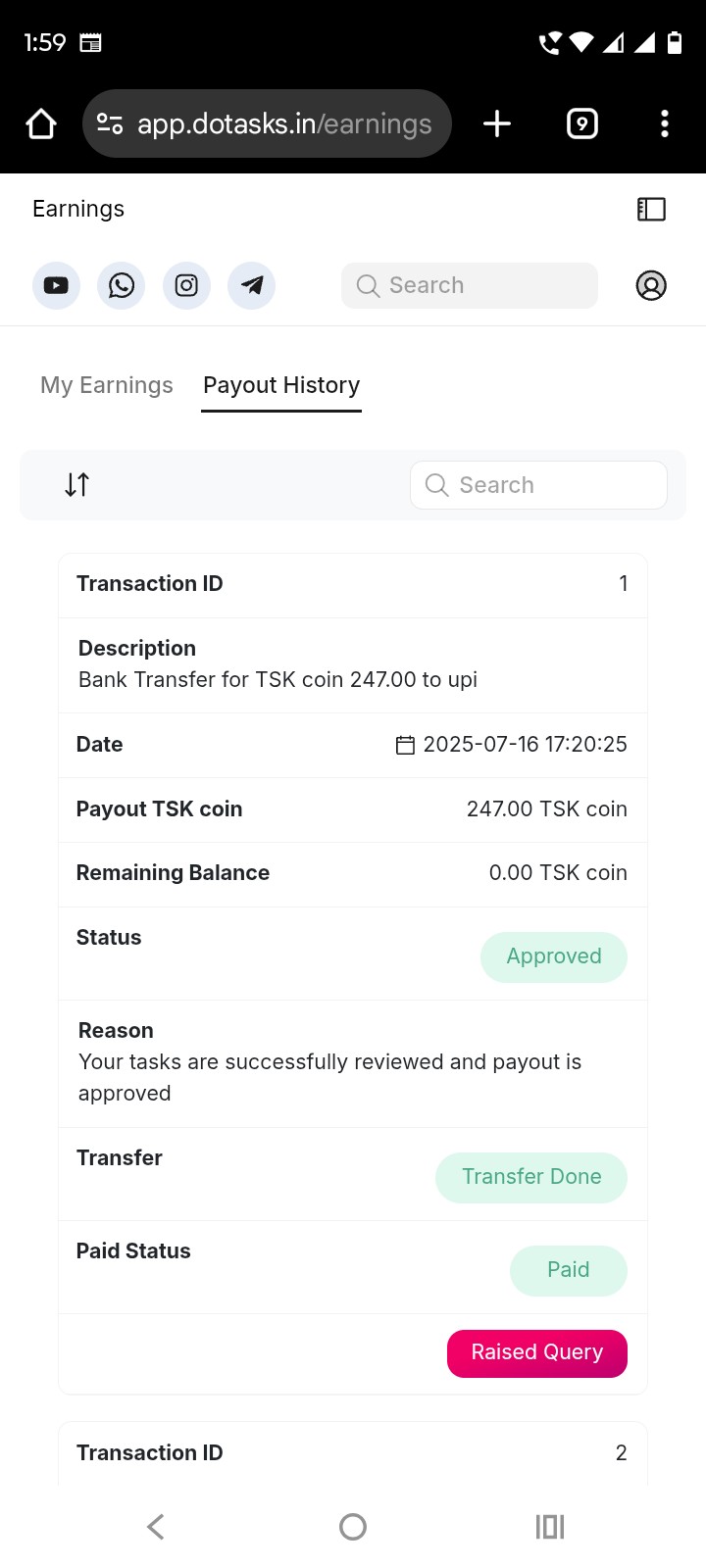Click the Raised Query button
The image size is (706, 1568).
[x=537, y=1353]
